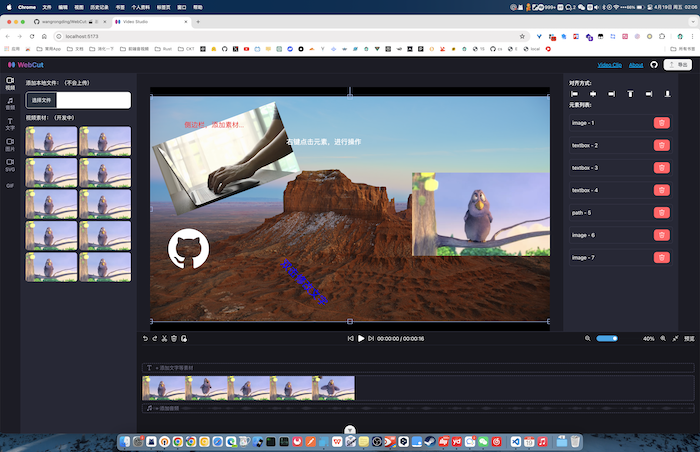The height and width of the screenshot is (452, 700).
Task: Delete the image - 1 element
Action: pyautogui.click(x=662, y=123)
